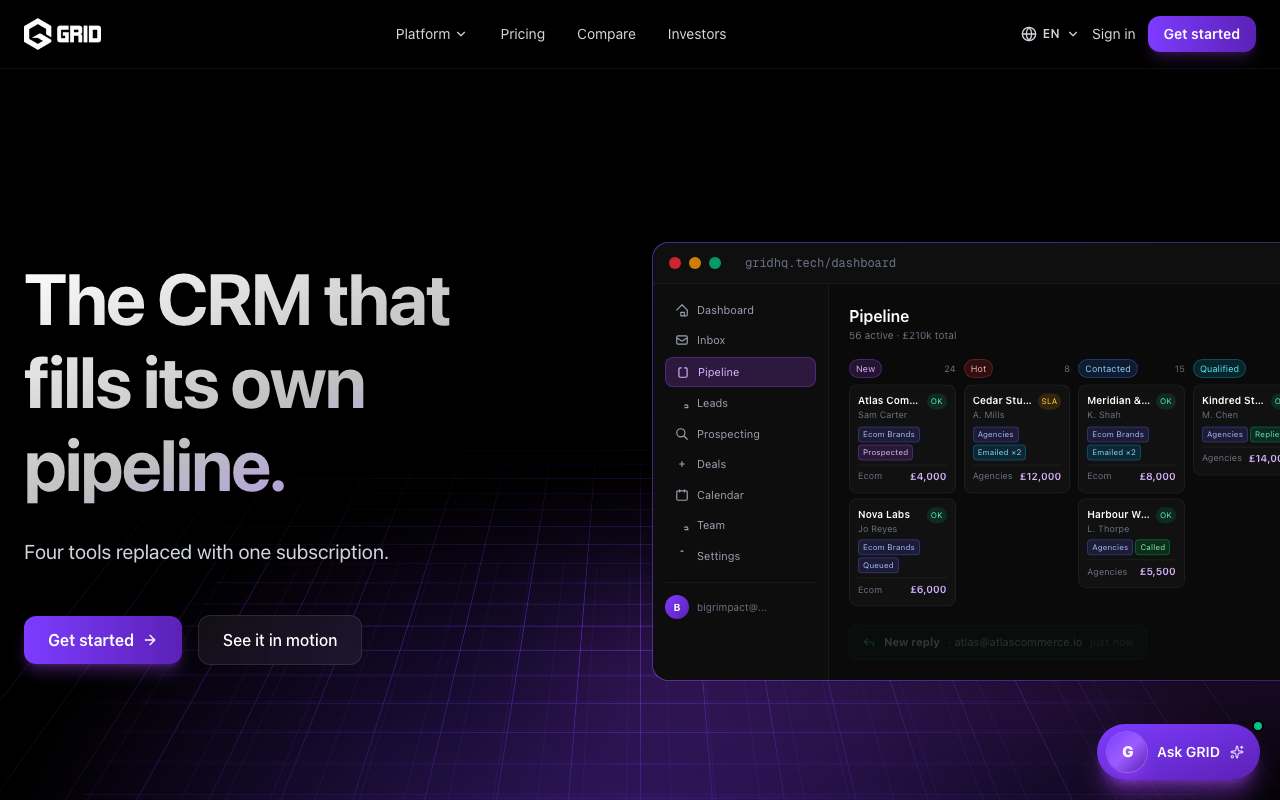This screenshot has height=800, width=1280.
Task: Click Emailed ×2 tag on Meridian card
Action: coord(1114,452)
